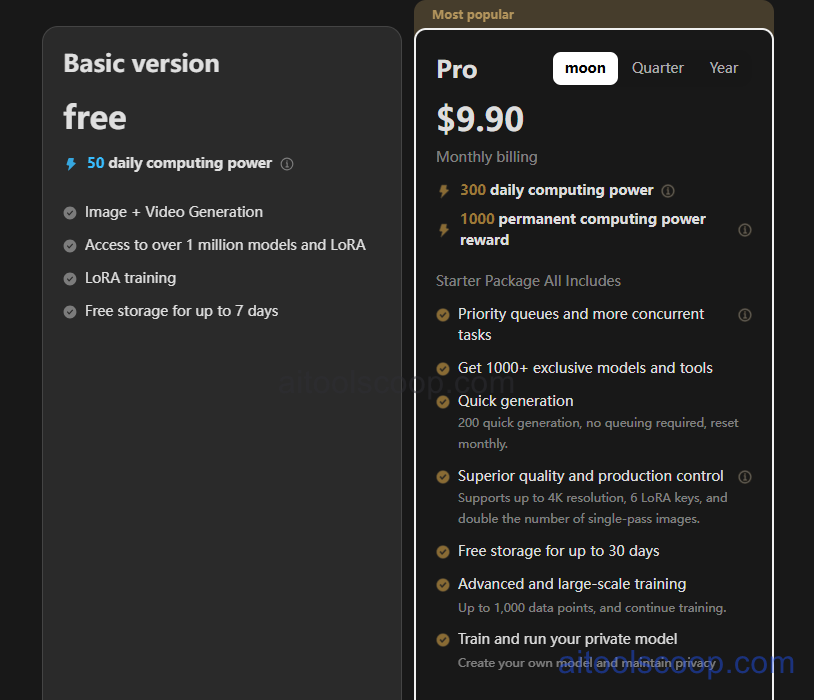The image size is (814, 700).
Task: Click the checkmark icon beside Quick generation
Action: point(442,401)
